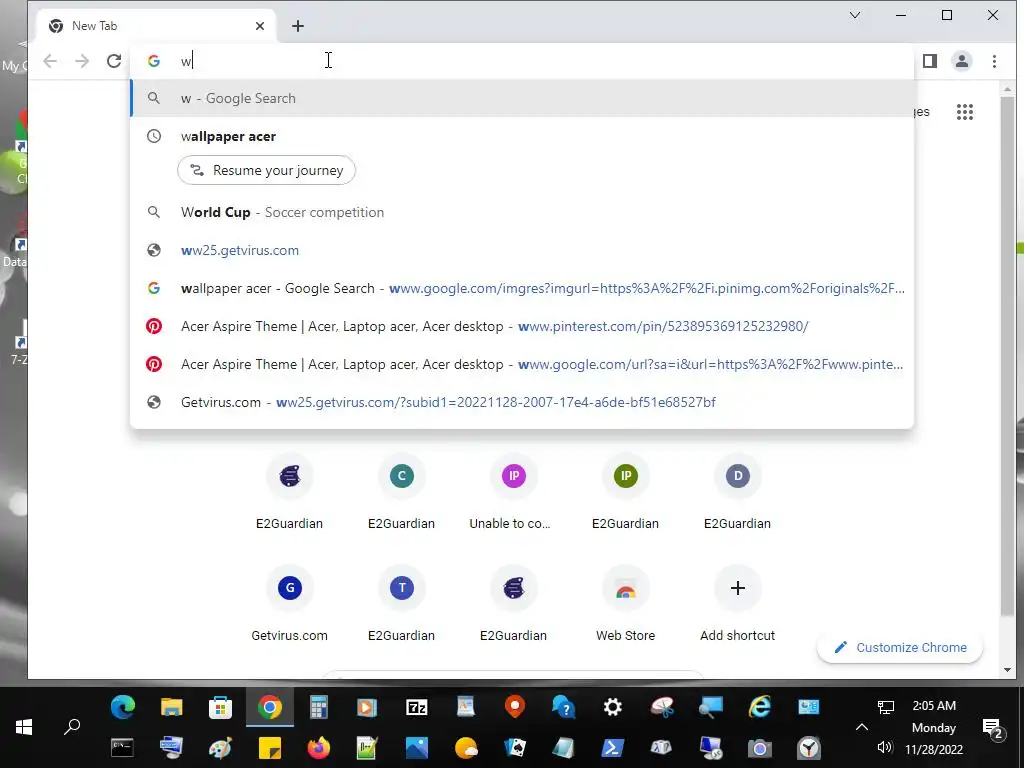Open Command Prompt from the taskbar

123,747
